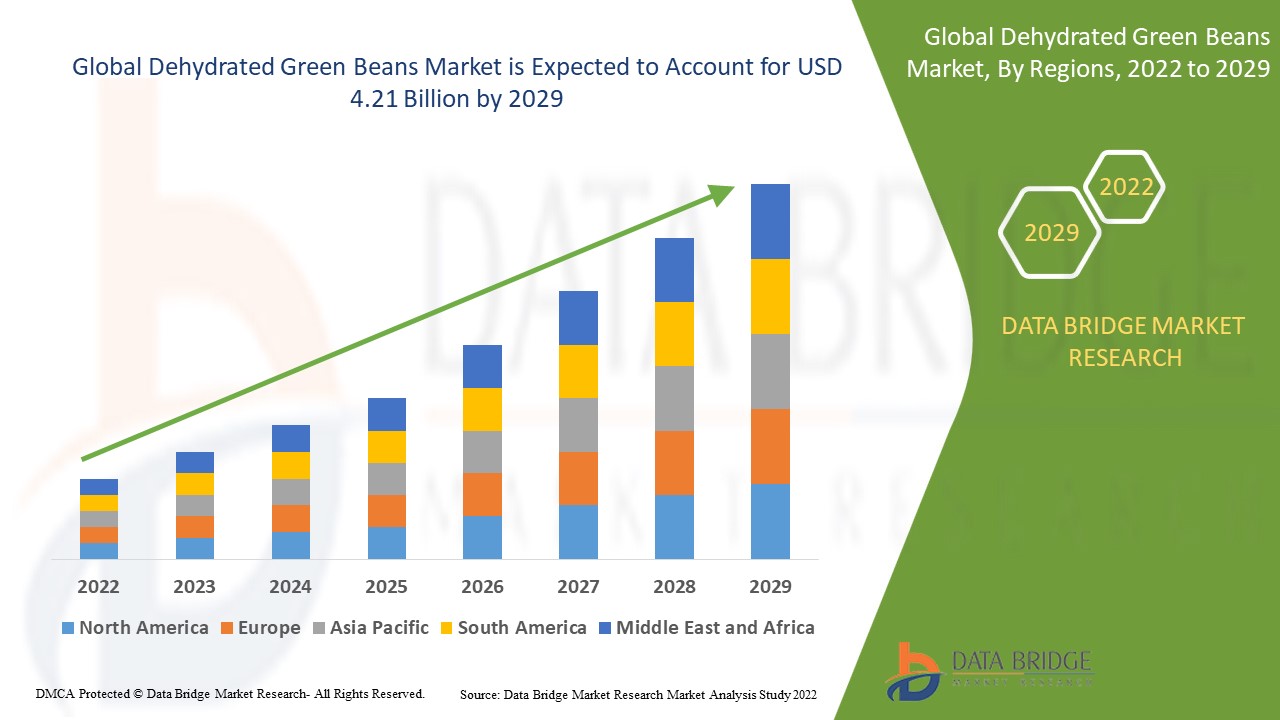Click the Middle East and Africa legend swatch

(605, 628)
